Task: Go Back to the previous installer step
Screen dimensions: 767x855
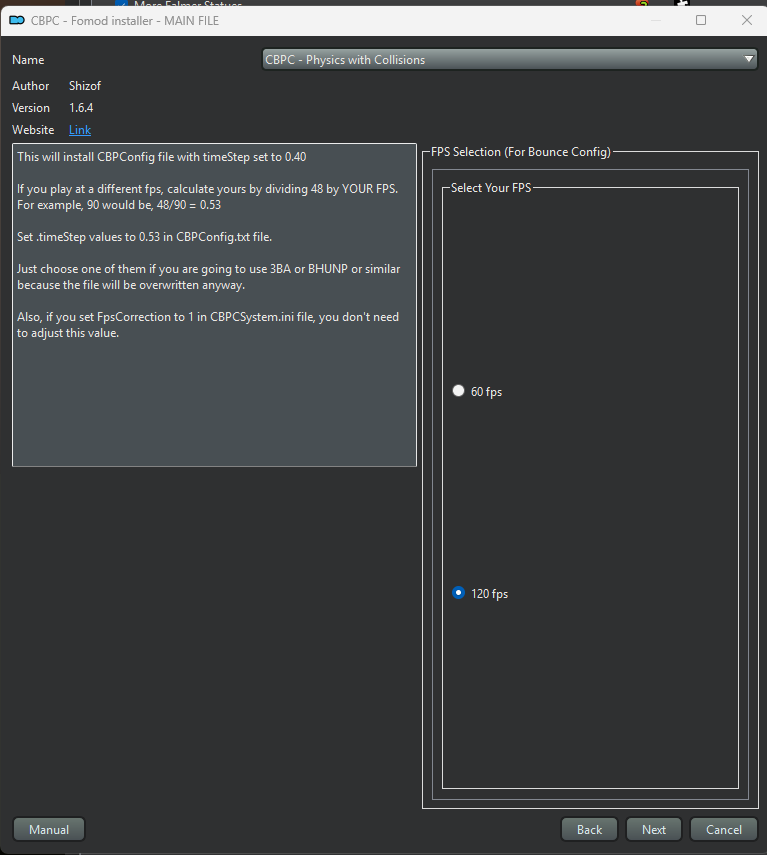Action: [589, 829]
